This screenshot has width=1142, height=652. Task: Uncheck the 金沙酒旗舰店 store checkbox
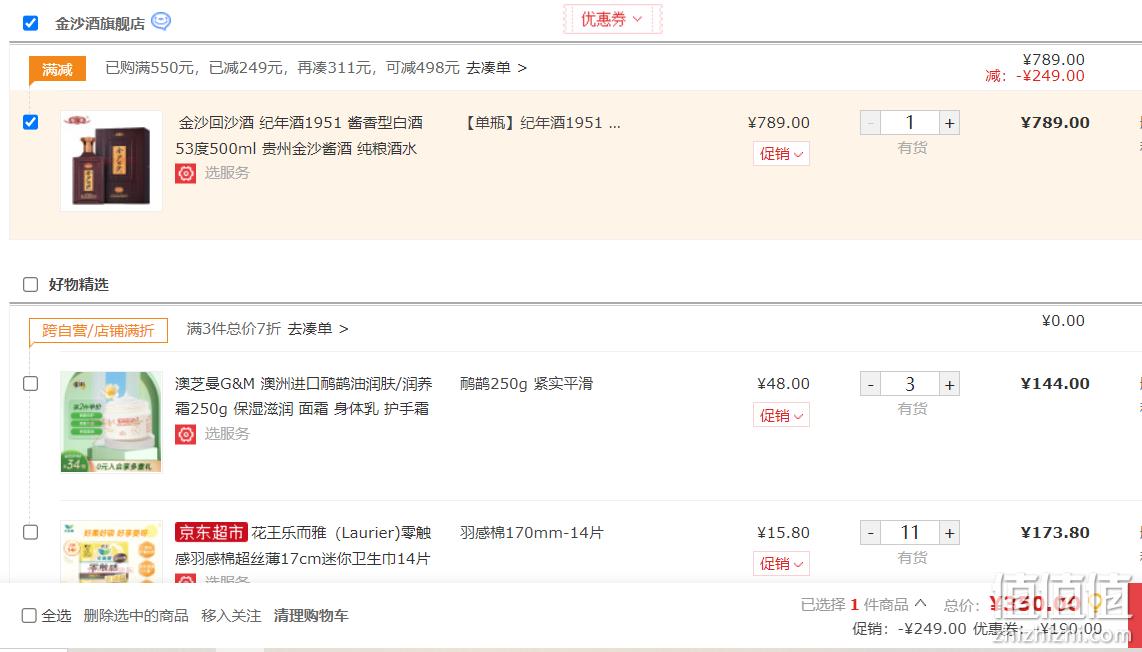coord(31,23)
